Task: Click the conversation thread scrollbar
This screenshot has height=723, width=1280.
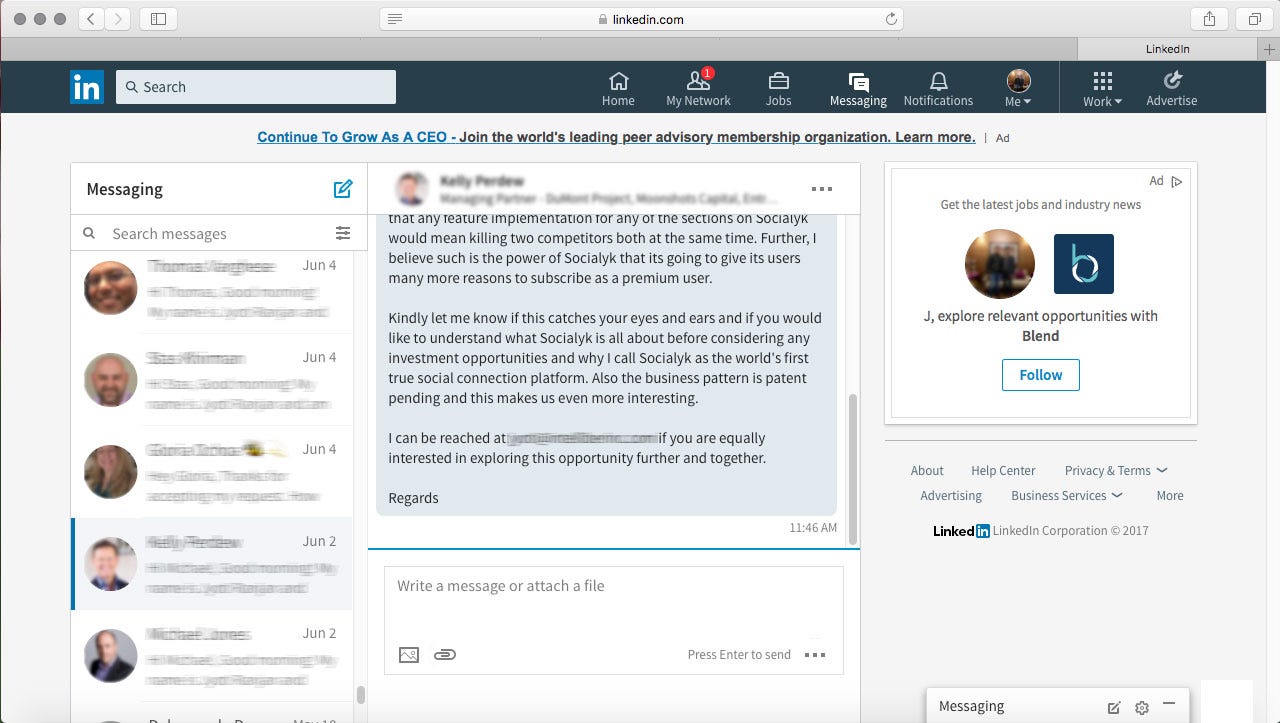Action: click(853, 468)
